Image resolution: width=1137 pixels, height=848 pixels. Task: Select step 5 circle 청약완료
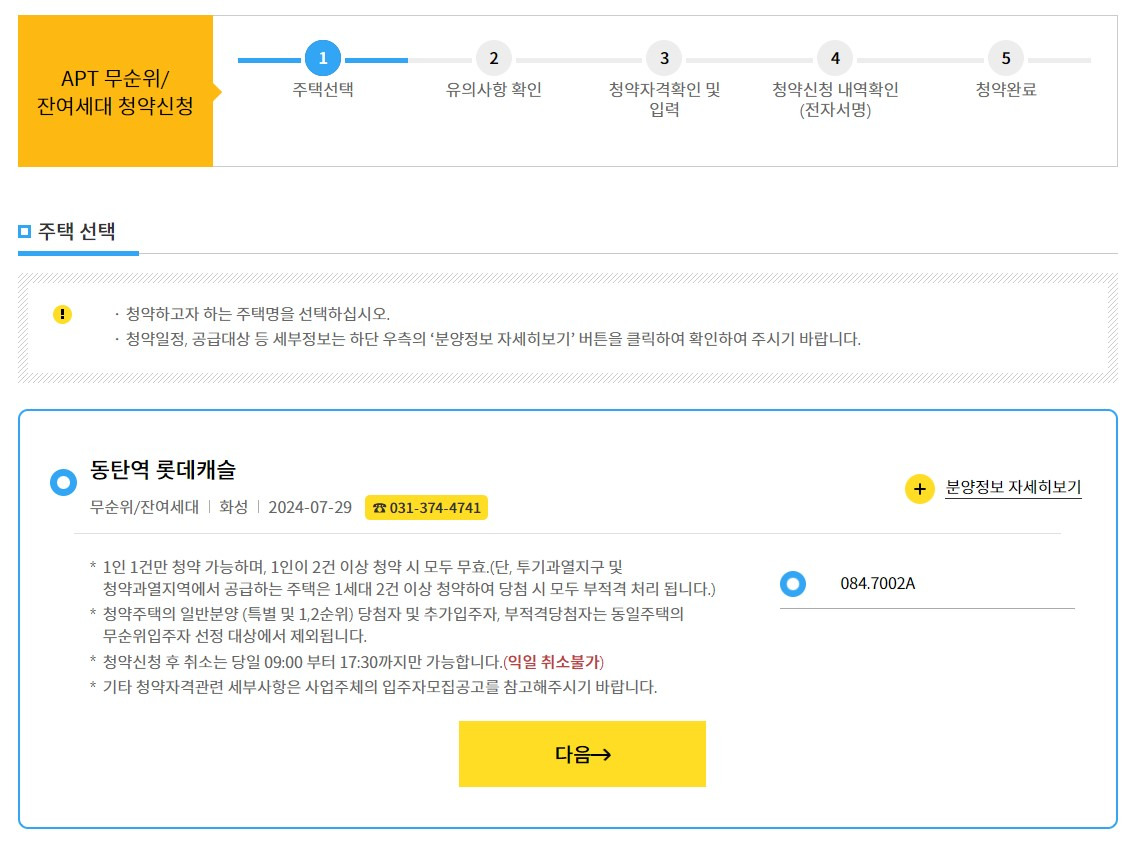click(1006, 58)
